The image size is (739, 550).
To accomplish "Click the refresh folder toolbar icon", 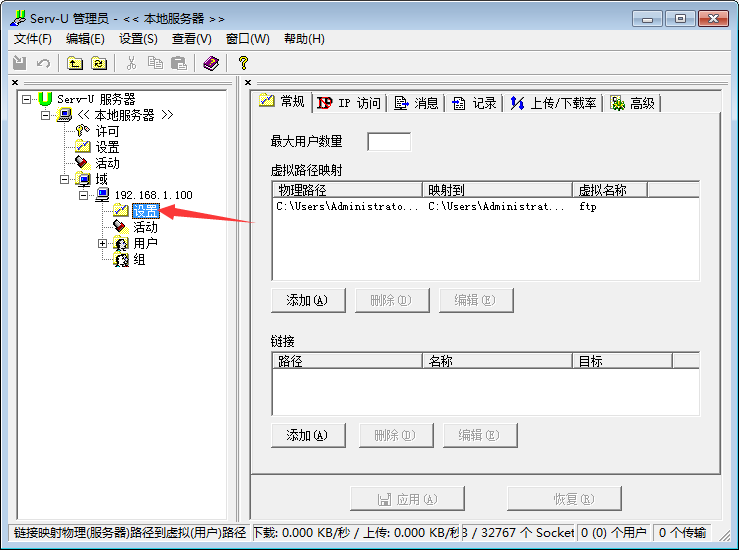I will pos(99,63).
